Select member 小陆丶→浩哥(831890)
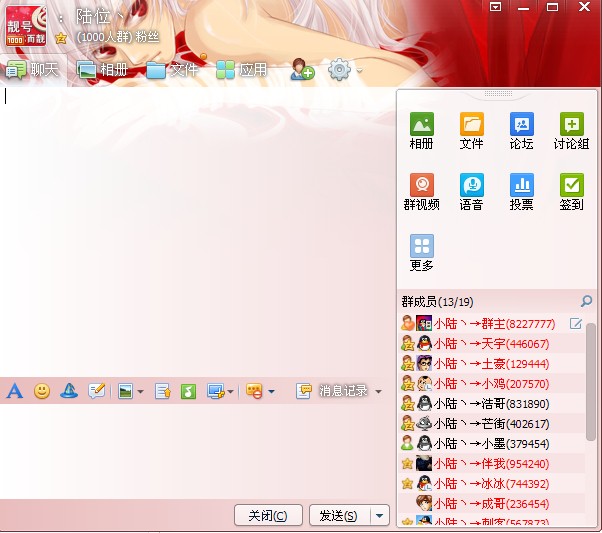Image resolution: width=602 pixels, height=533 pixels. pyautogui.click(x=491, y=404)
